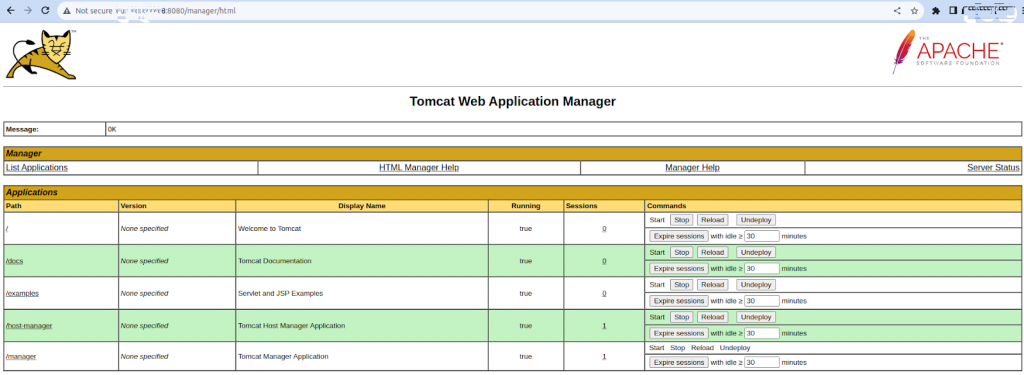
Task: Undeploy the /examples application
Action: 756,285
